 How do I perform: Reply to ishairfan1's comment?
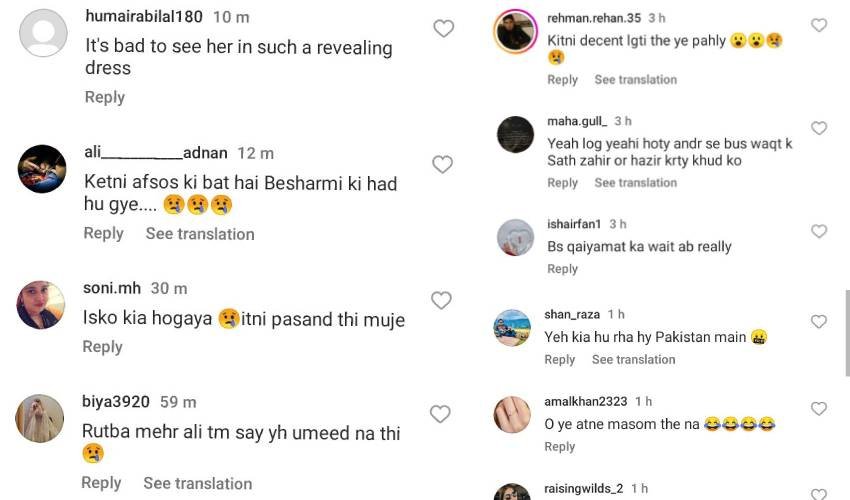pos(562,269)
